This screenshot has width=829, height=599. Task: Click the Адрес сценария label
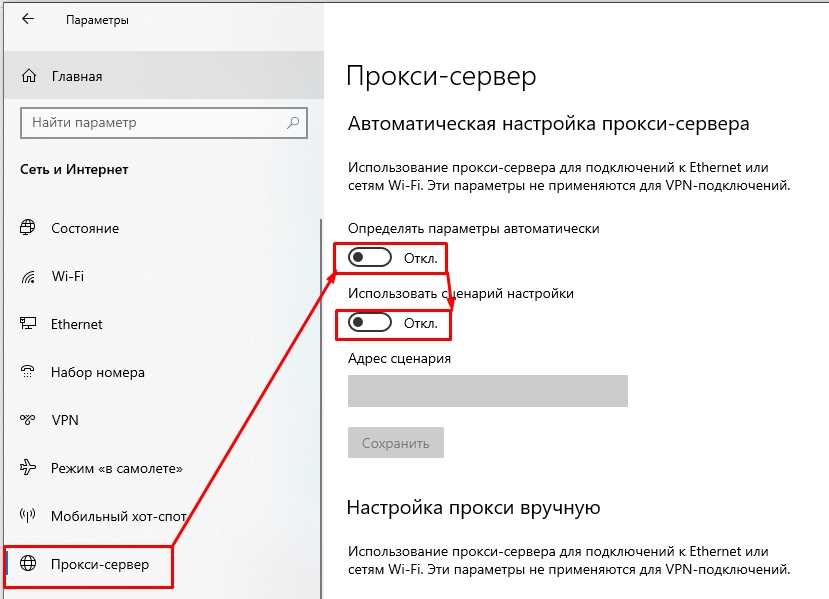point(399,358)
